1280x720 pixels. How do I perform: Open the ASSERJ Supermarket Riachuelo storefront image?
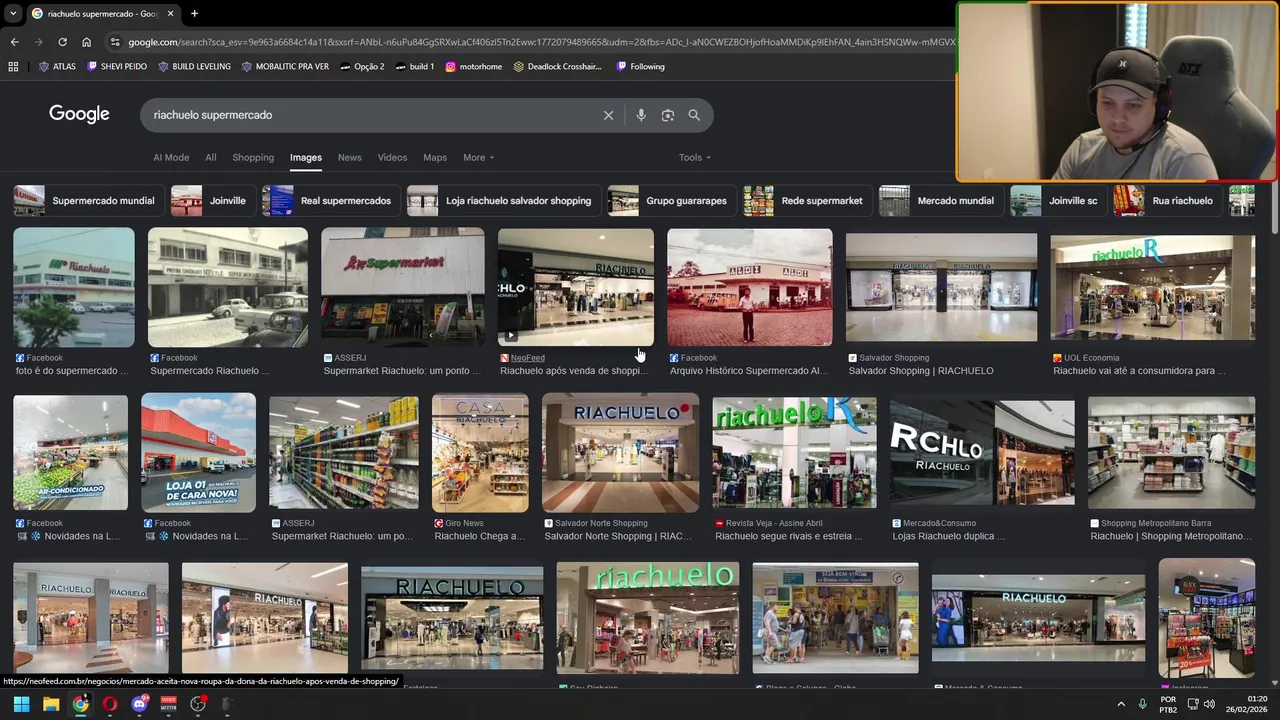(x=402, y=288)
